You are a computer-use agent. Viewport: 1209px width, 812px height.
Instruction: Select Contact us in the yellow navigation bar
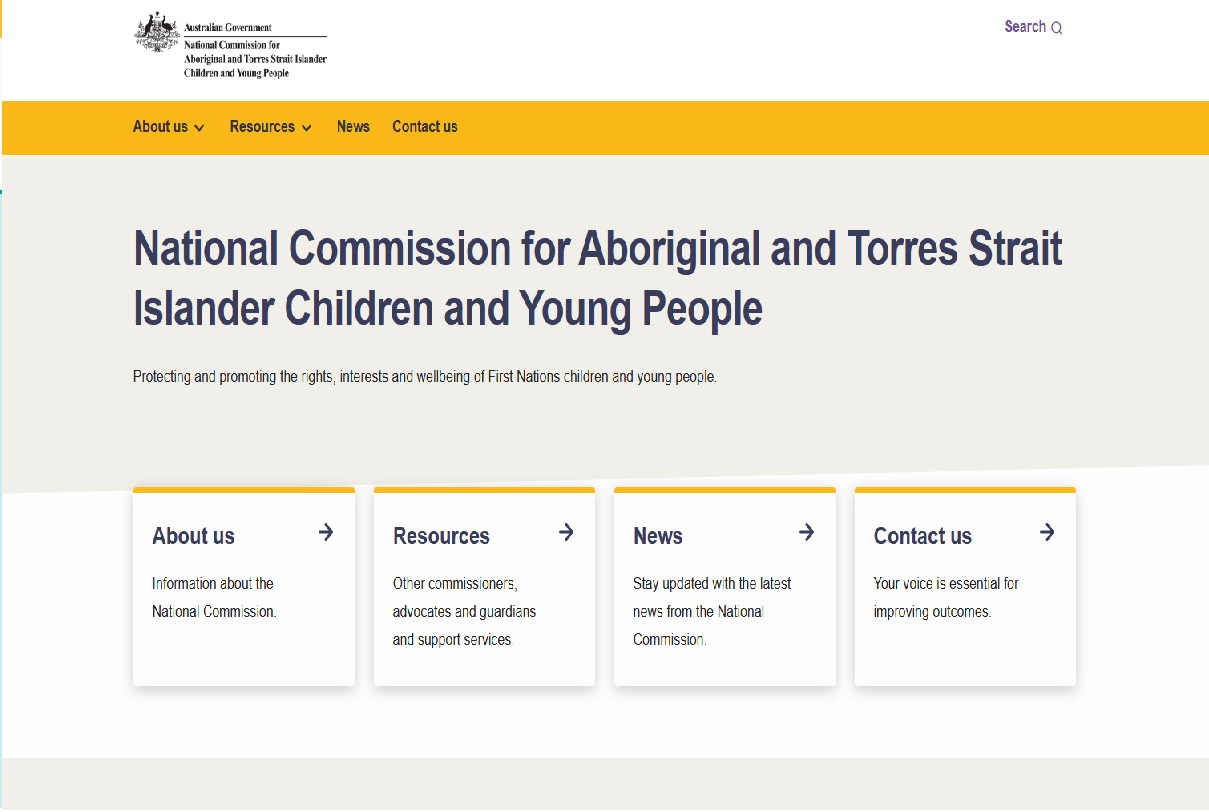pos(425,127)
